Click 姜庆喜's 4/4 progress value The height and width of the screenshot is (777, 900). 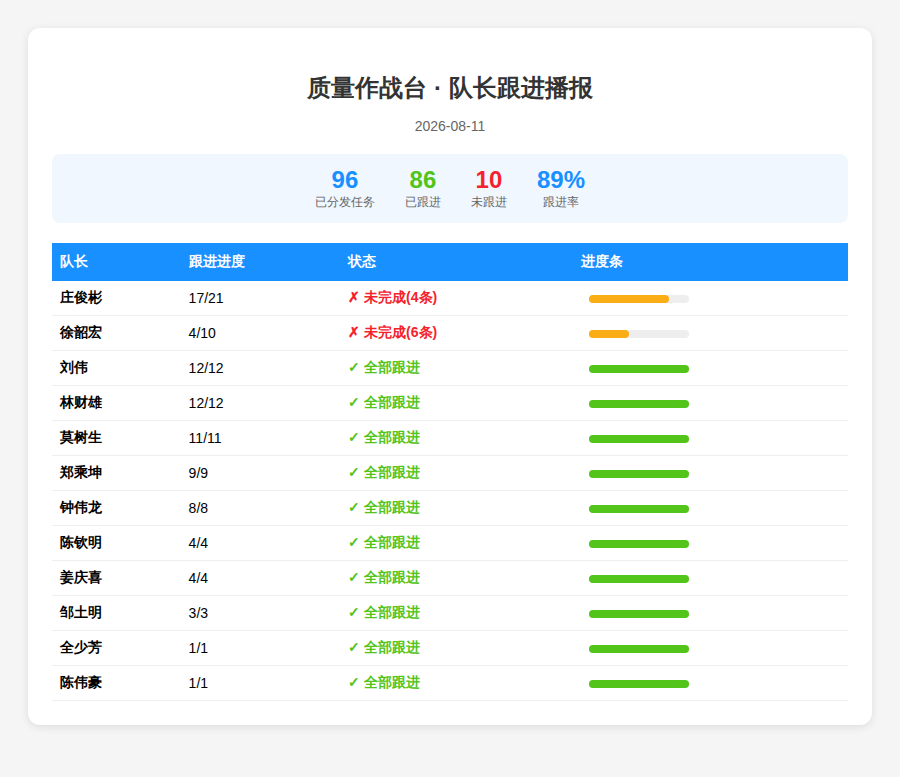(198, 578)
